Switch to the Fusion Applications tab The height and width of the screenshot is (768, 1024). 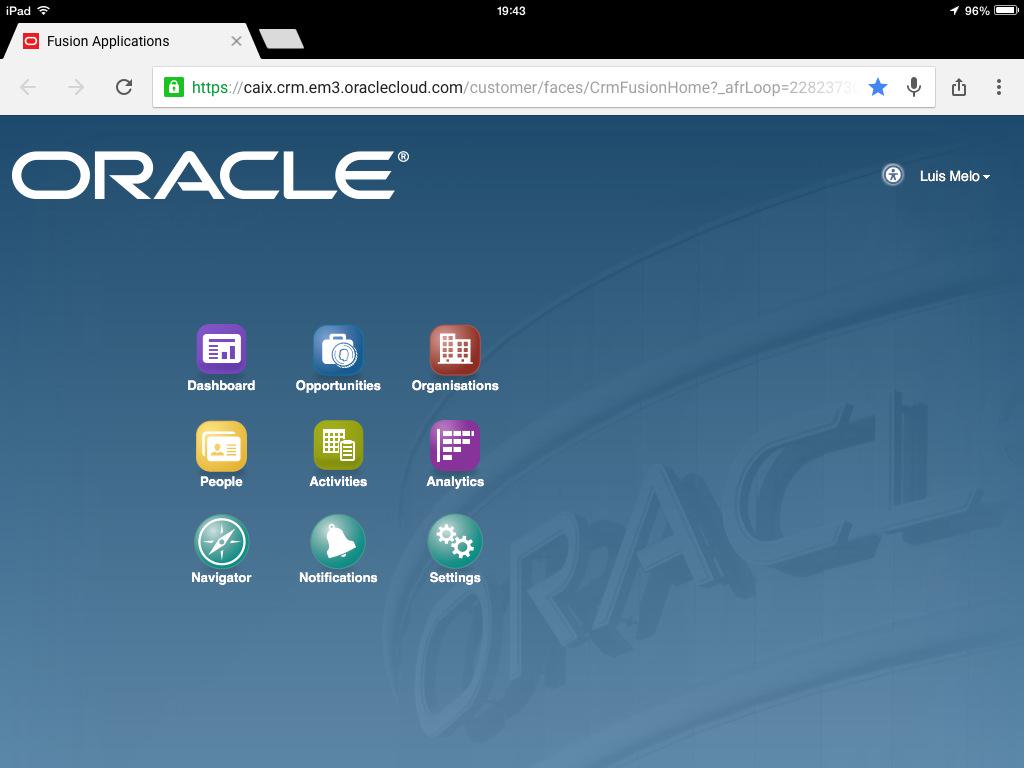click(x=110, y=41)
